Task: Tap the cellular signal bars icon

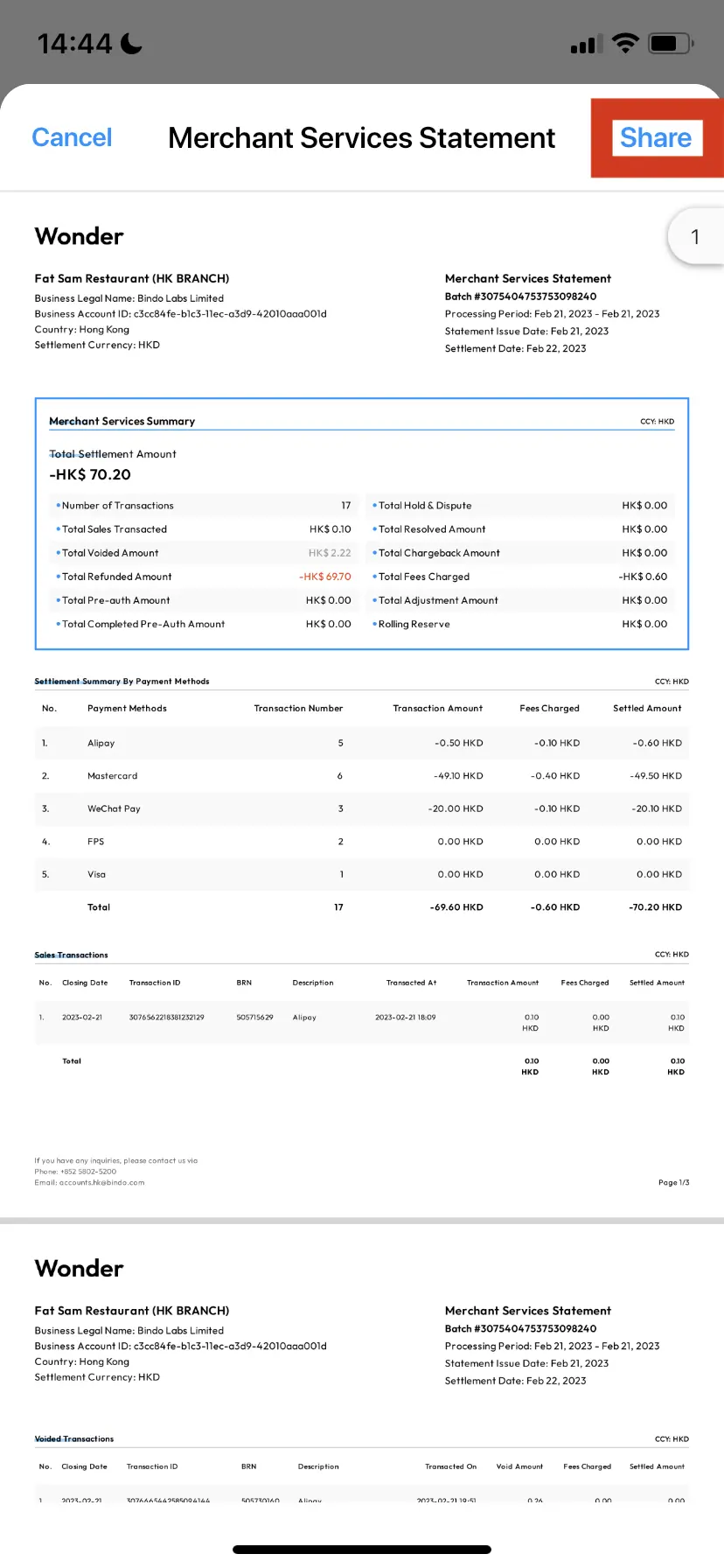Action: [x=587, y=44]
